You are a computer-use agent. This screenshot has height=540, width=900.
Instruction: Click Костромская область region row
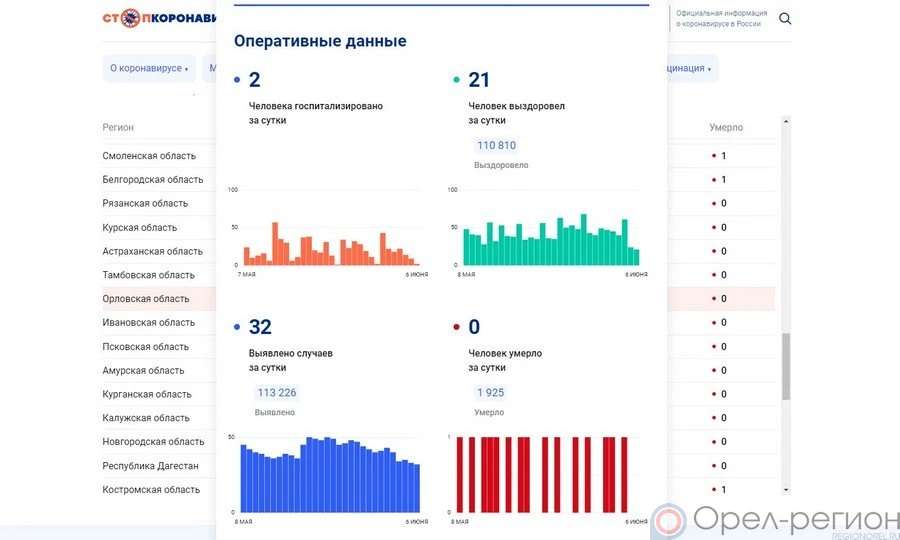(x=151, y=490)
